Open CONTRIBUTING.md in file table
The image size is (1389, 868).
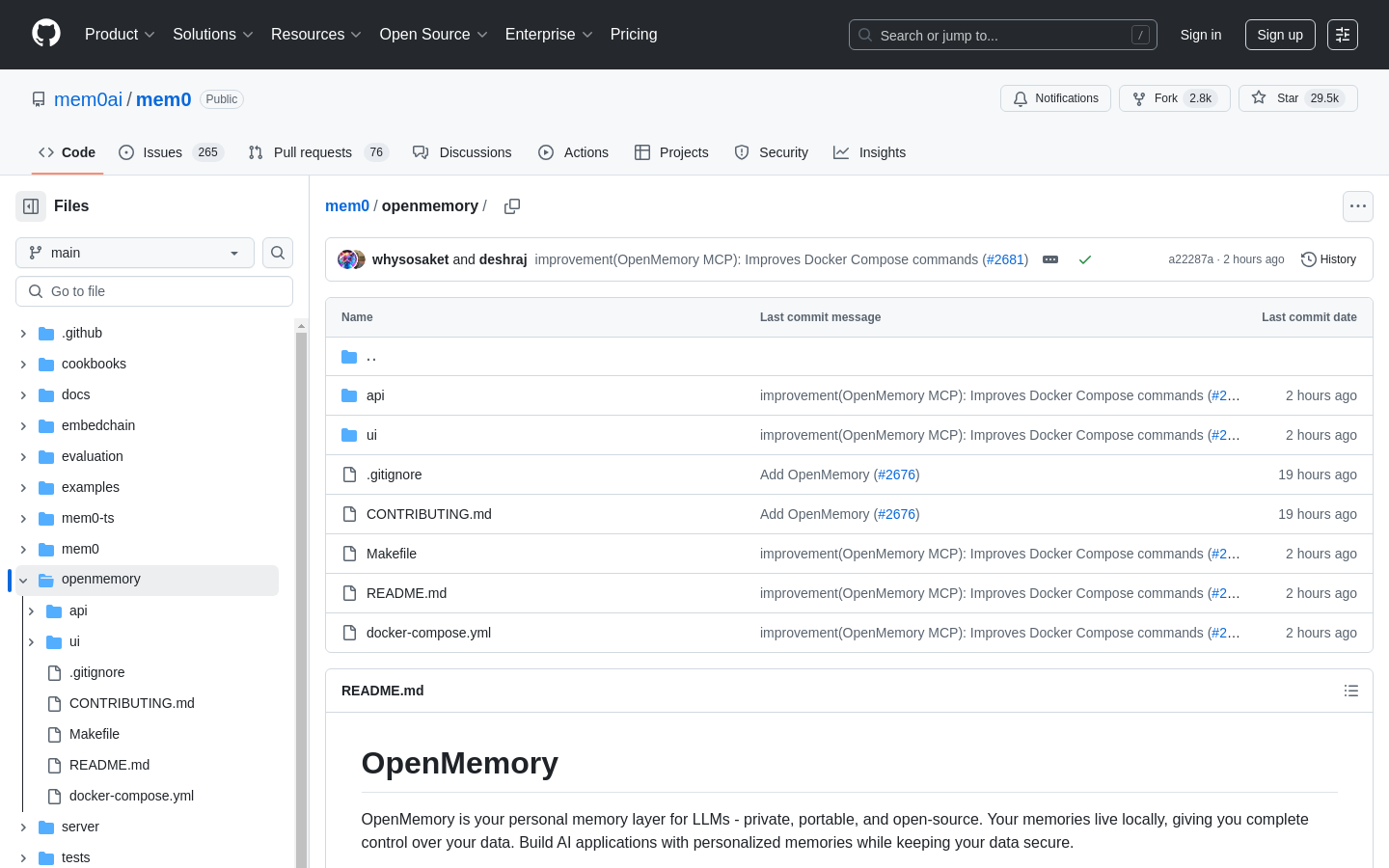point(429,514)
